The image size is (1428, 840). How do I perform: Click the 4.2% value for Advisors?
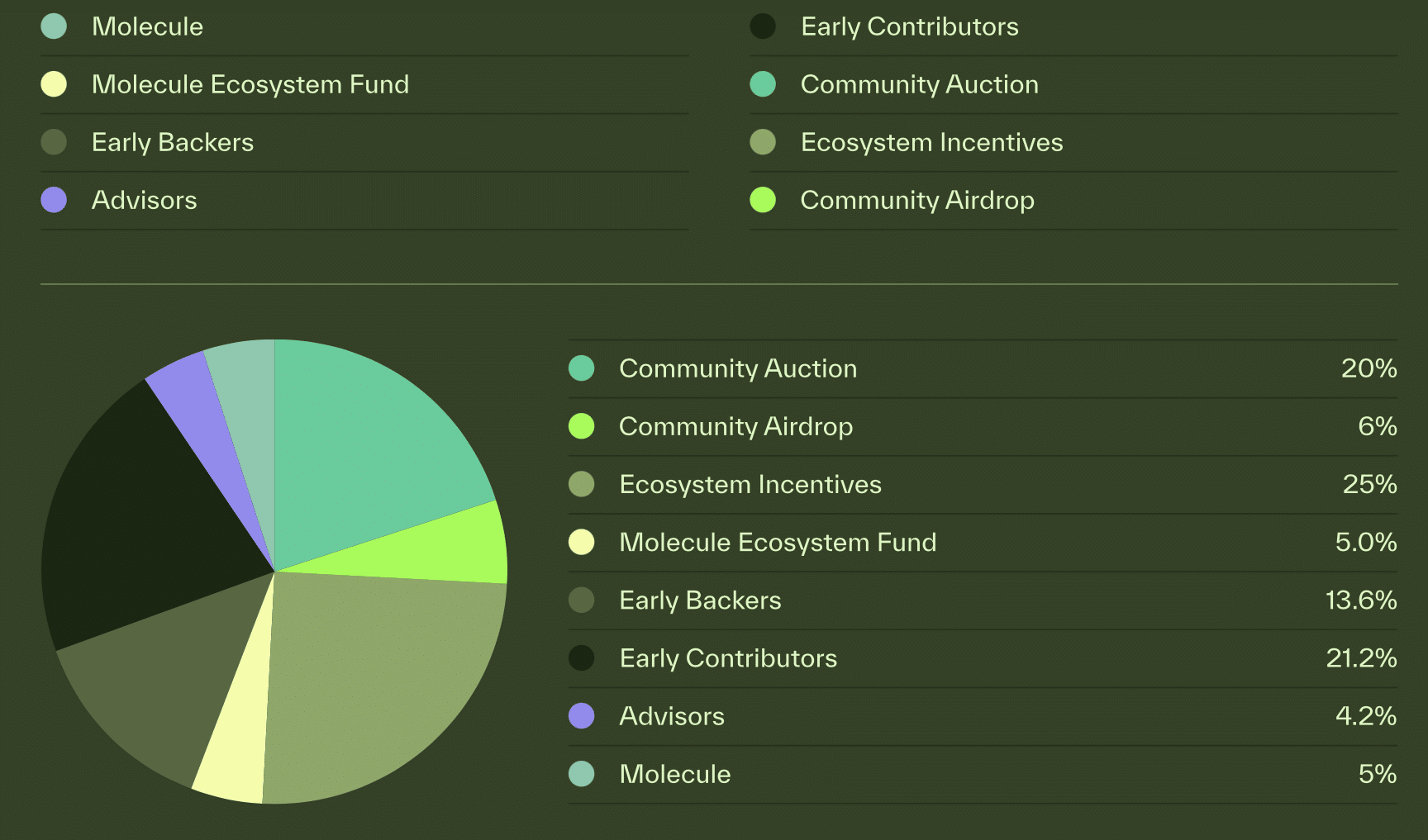tap(1366, 716)
